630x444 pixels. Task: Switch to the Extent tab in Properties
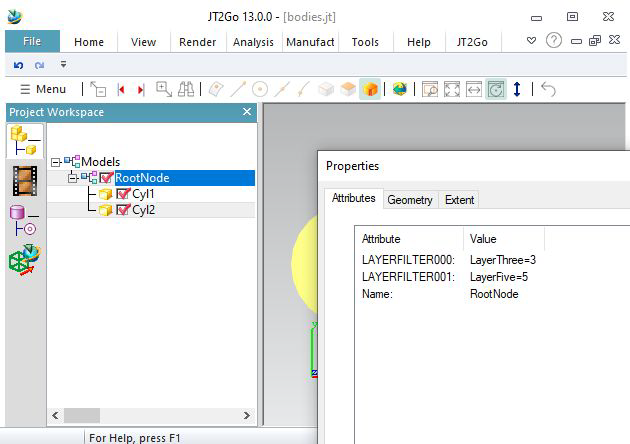(459, 200)
